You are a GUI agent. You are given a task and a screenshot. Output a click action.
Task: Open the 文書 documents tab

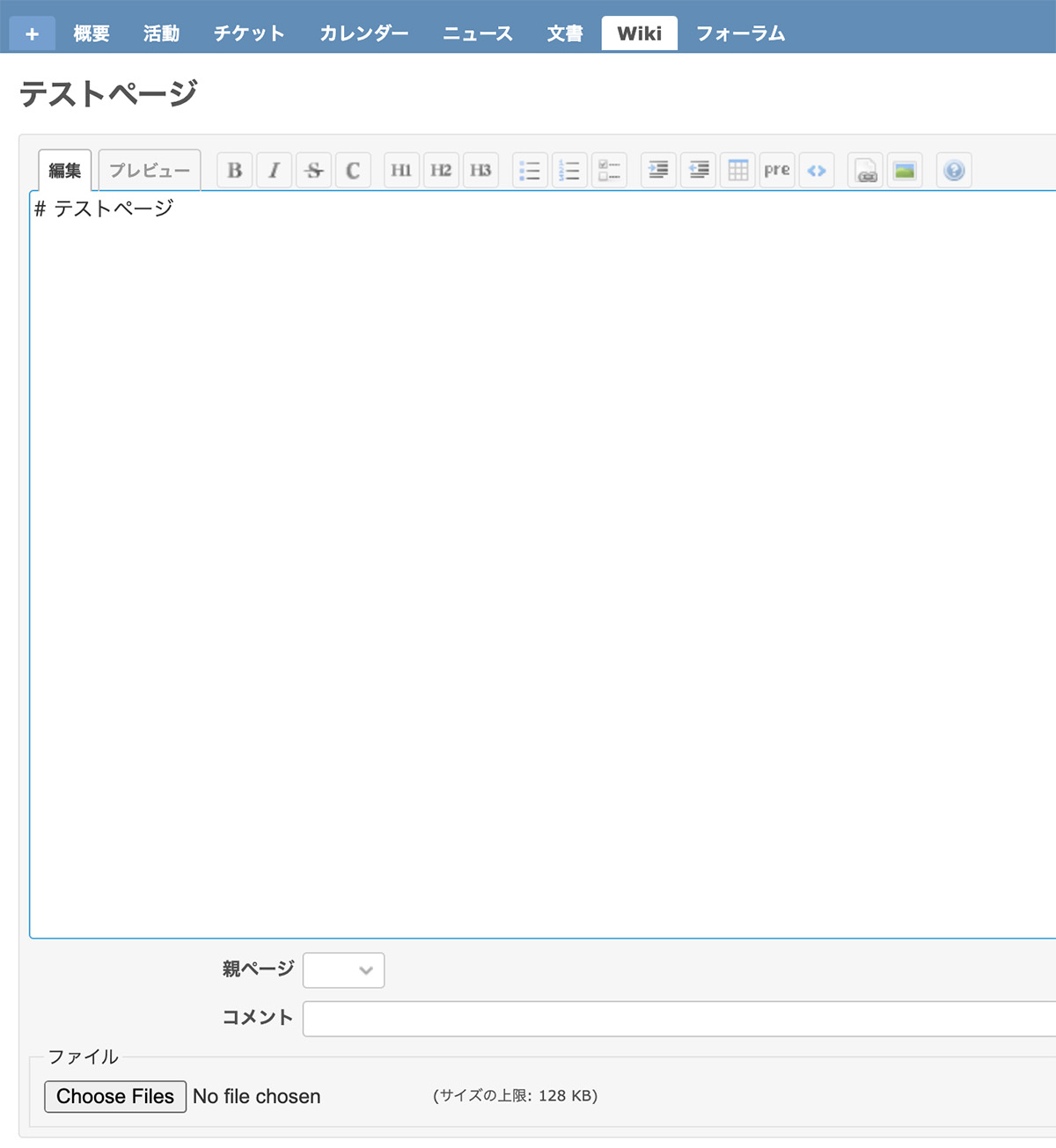click(x=565, y=33)
